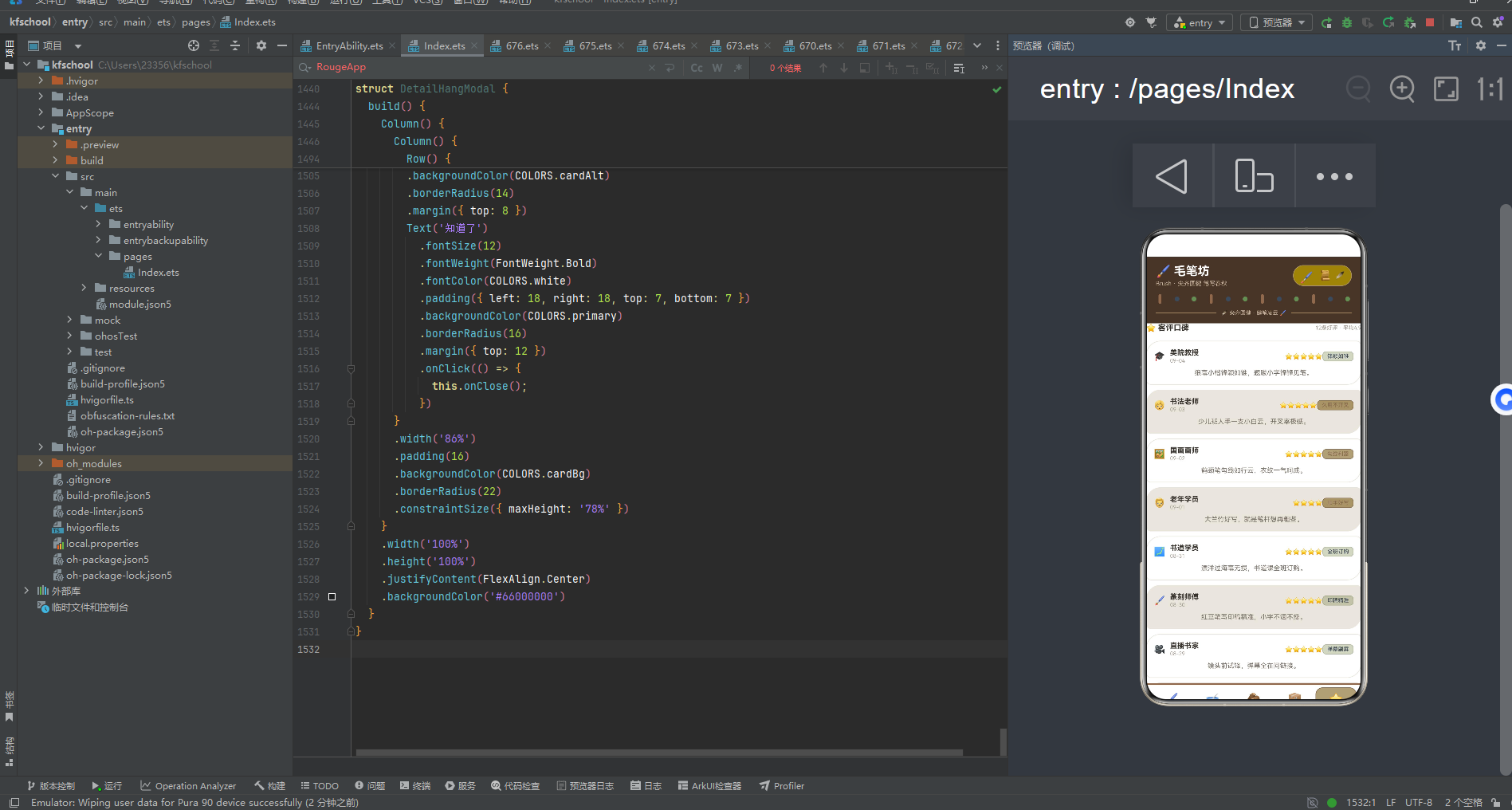
Task: Toggle Regex option in search bar
Action: click(738, 68)
